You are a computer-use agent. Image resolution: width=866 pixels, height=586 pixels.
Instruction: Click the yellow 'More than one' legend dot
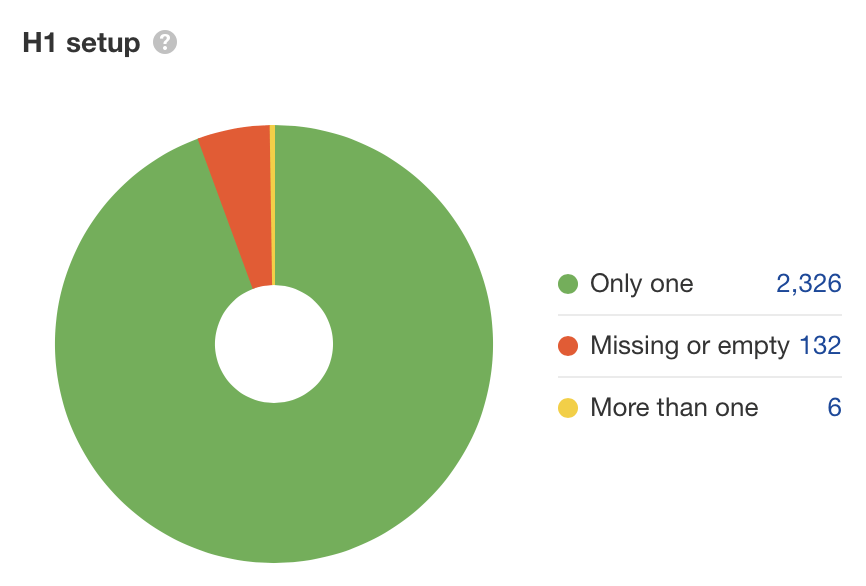[568, 408]
